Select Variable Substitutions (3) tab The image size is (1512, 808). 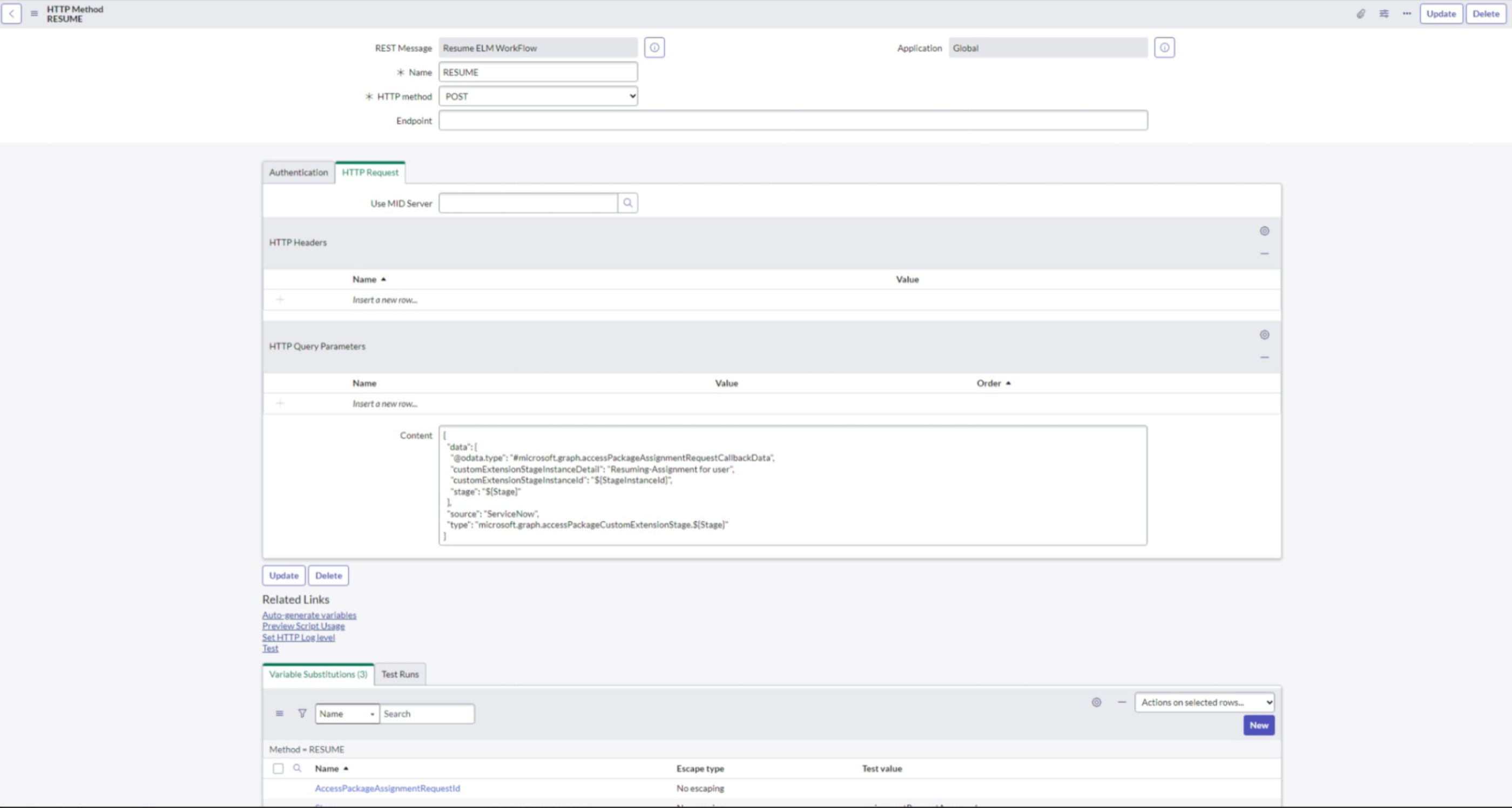(318, 674)
